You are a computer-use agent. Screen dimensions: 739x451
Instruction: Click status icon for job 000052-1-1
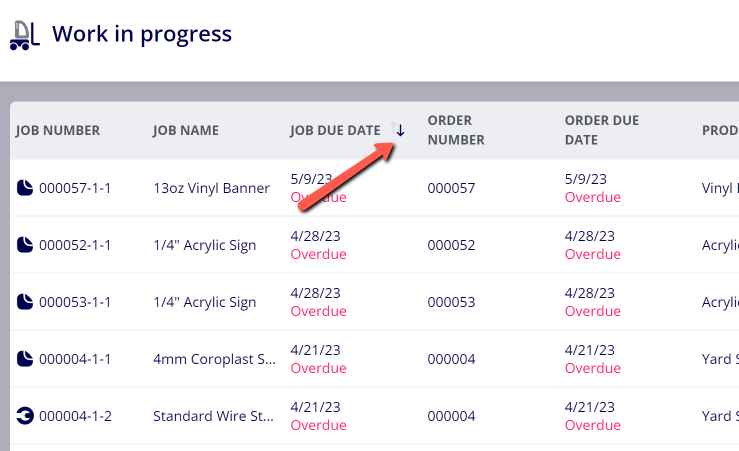coord(25,245)
